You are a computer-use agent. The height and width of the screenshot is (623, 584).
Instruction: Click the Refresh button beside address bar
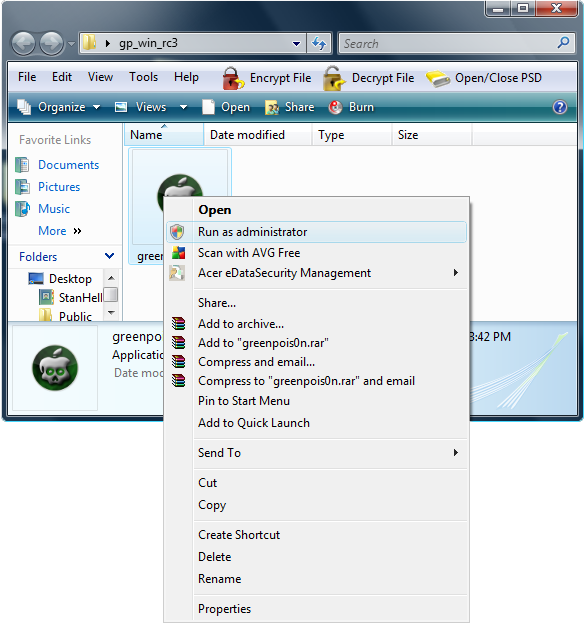[x=319, y=43]
